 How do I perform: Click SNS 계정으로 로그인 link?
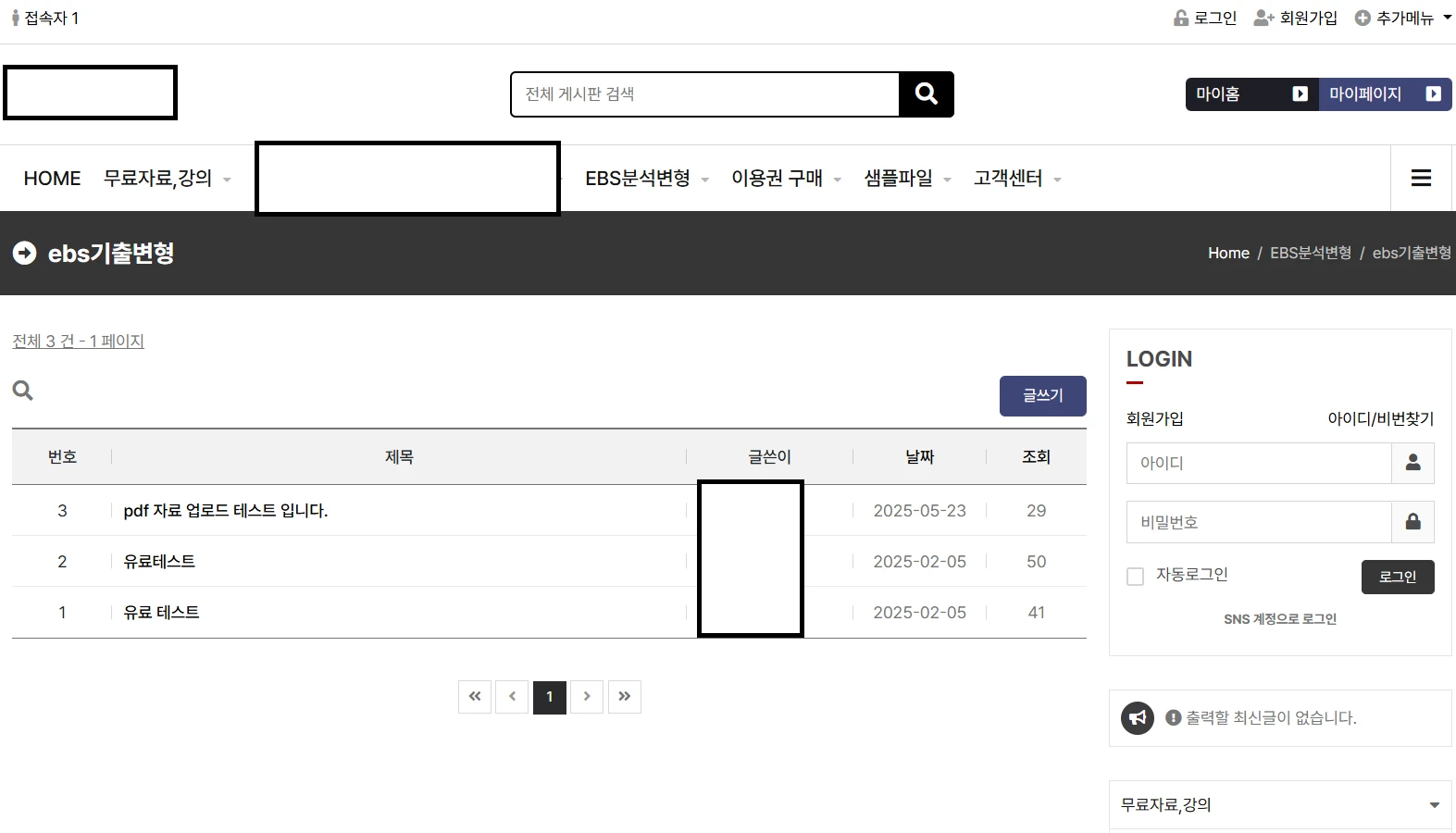pyautogui.click(x=1280, y=619)
